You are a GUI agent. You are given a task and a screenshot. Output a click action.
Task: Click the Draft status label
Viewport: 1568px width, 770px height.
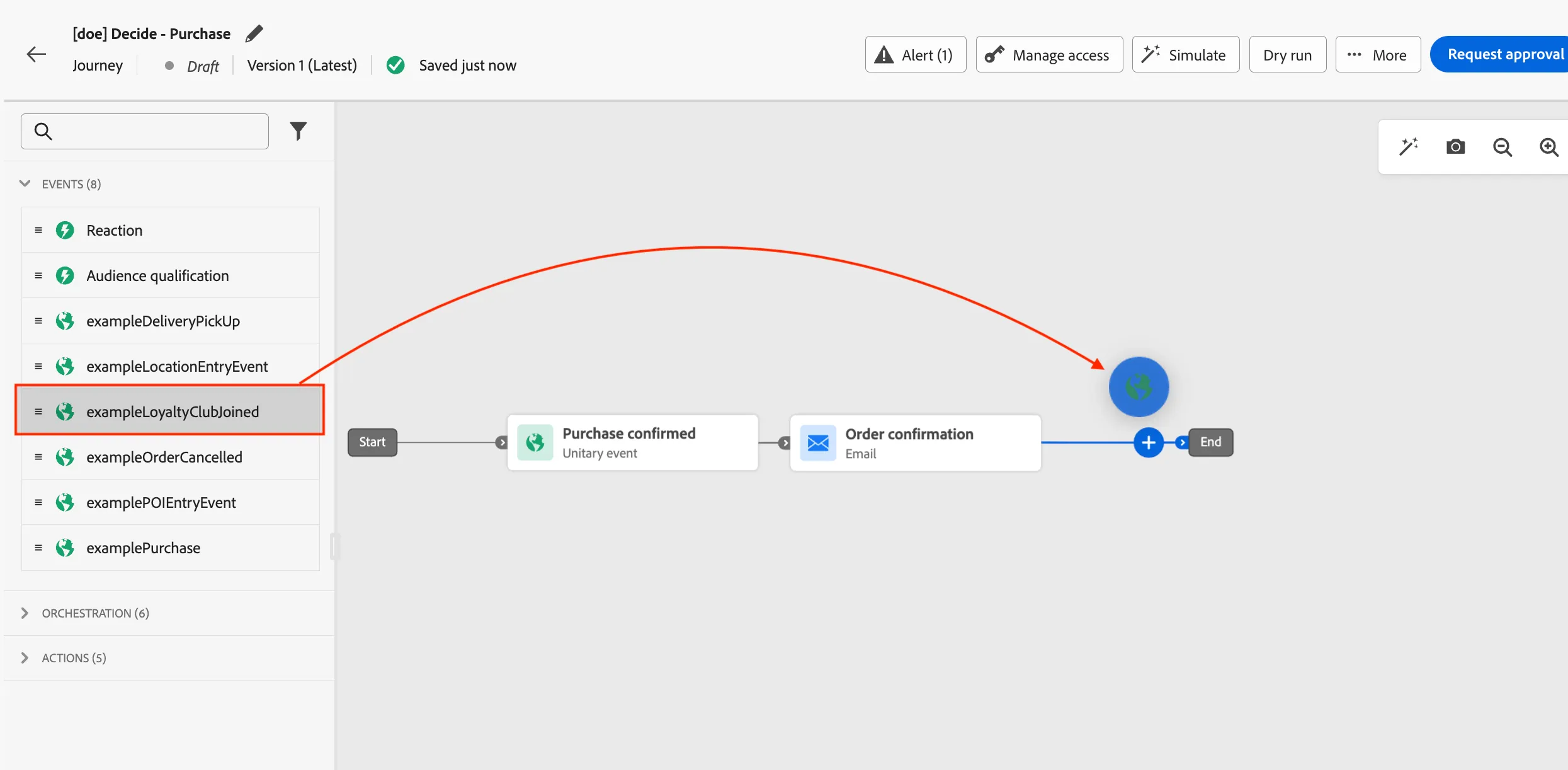point(202,66)
